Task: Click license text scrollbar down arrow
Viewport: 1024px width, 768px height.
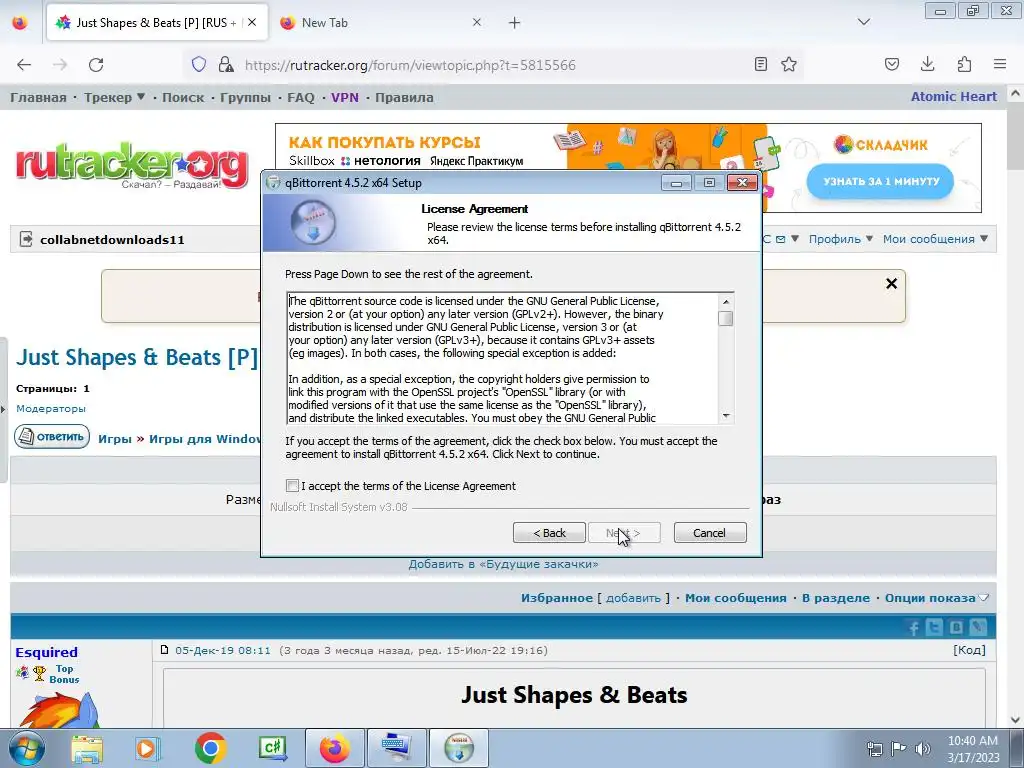Action: (726, 416)
